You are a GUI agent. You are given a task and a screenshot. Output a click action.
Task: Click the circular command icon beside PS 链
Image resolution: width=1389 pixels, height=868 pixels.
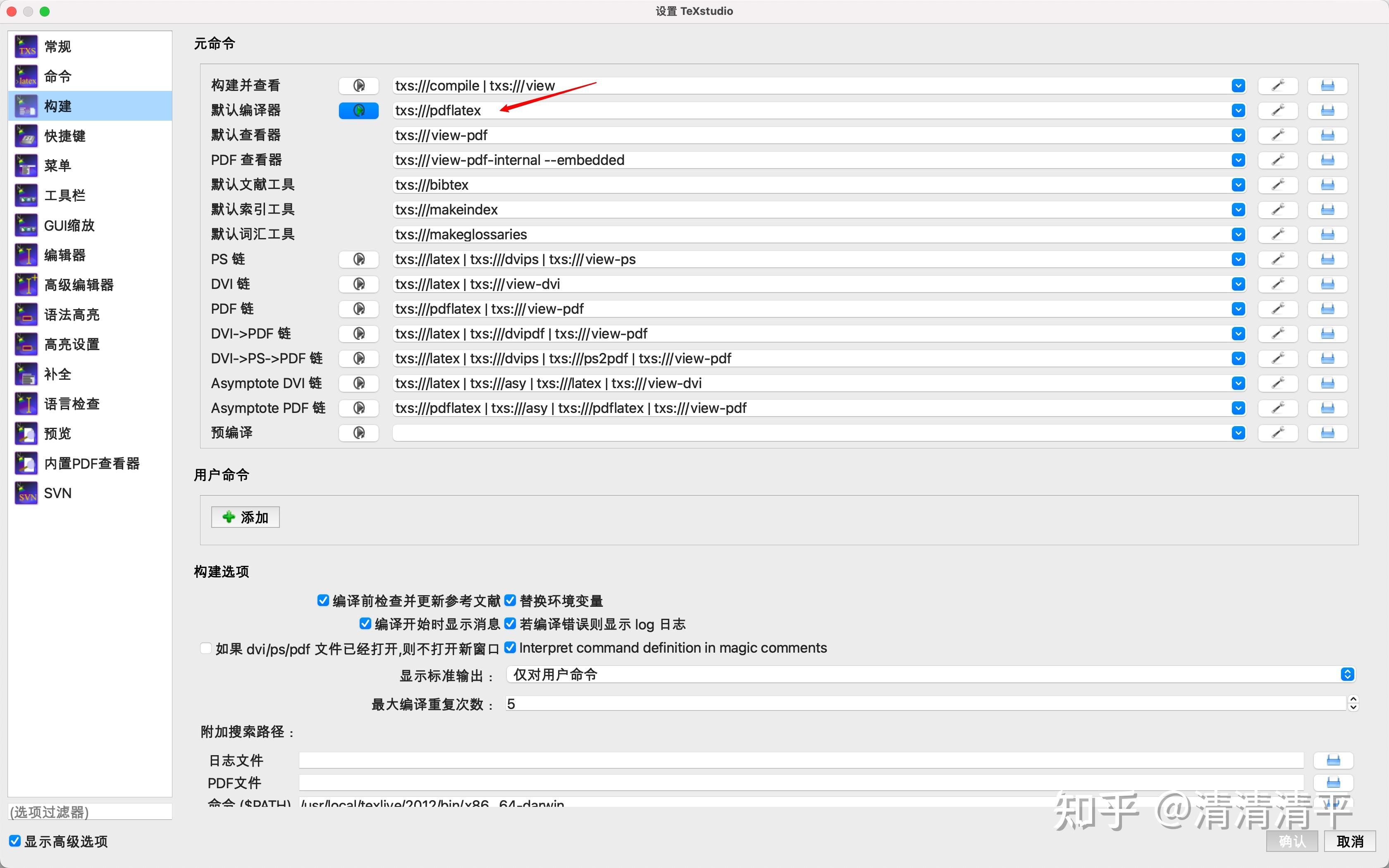click(x=358, y=259)
